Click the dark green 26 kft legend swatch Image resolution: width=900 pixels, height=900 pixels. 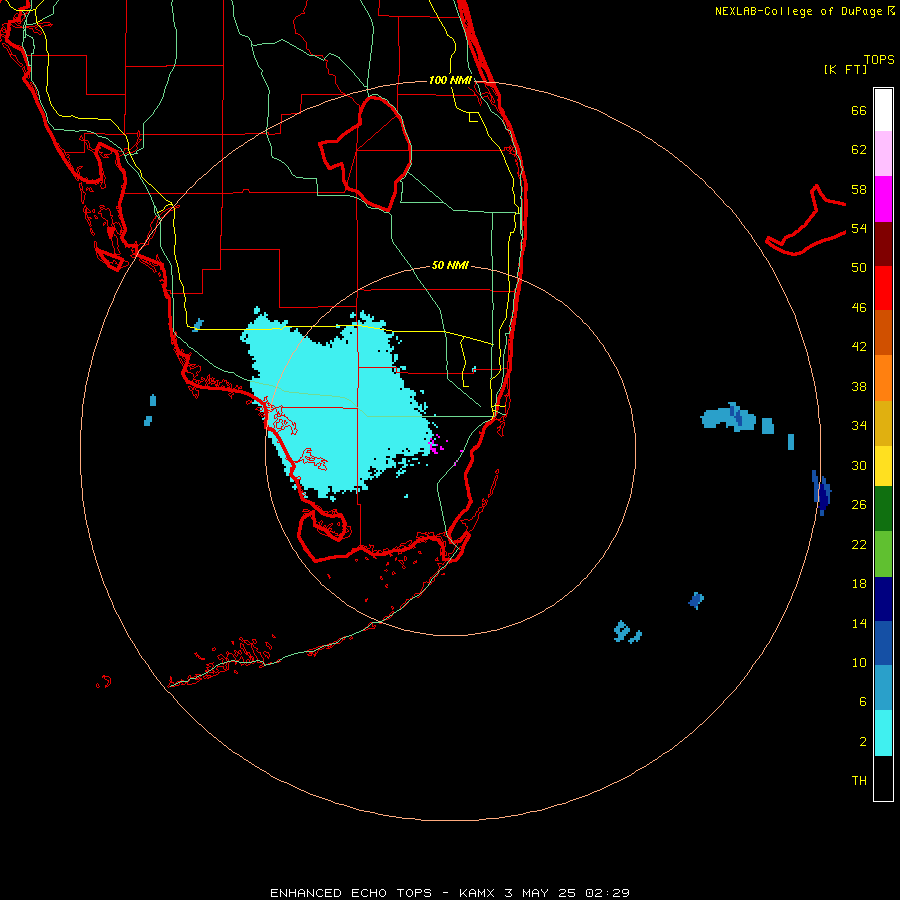tap(883, 509)
